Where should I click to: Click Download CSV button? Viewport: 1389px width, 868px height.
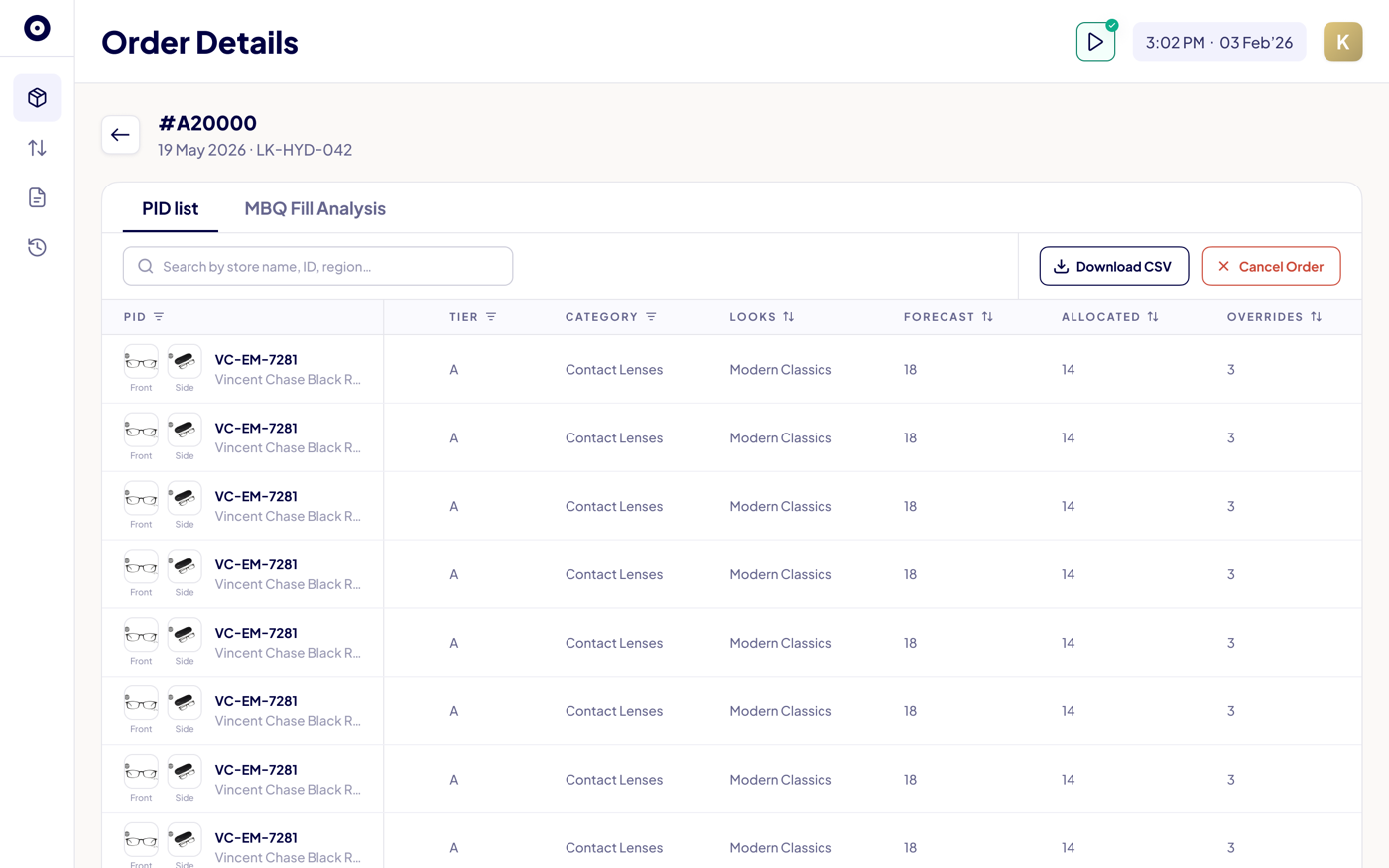[1114, 266]
